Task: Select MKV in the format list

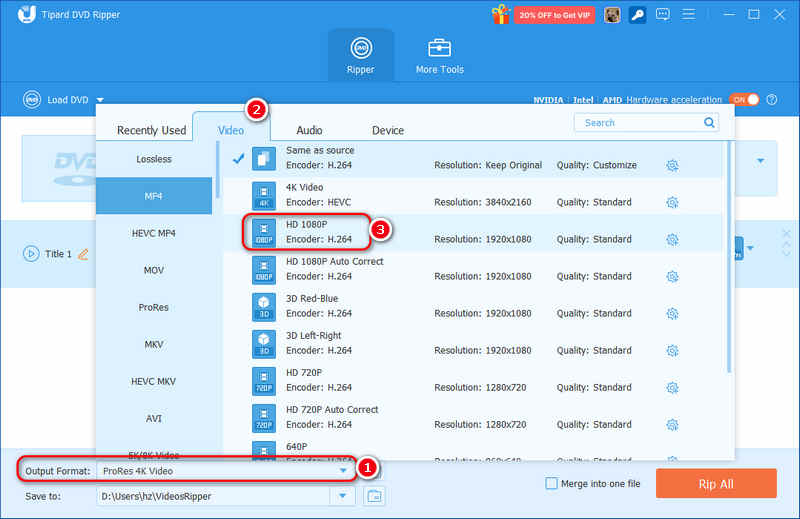Action: (x=154, y=344)
